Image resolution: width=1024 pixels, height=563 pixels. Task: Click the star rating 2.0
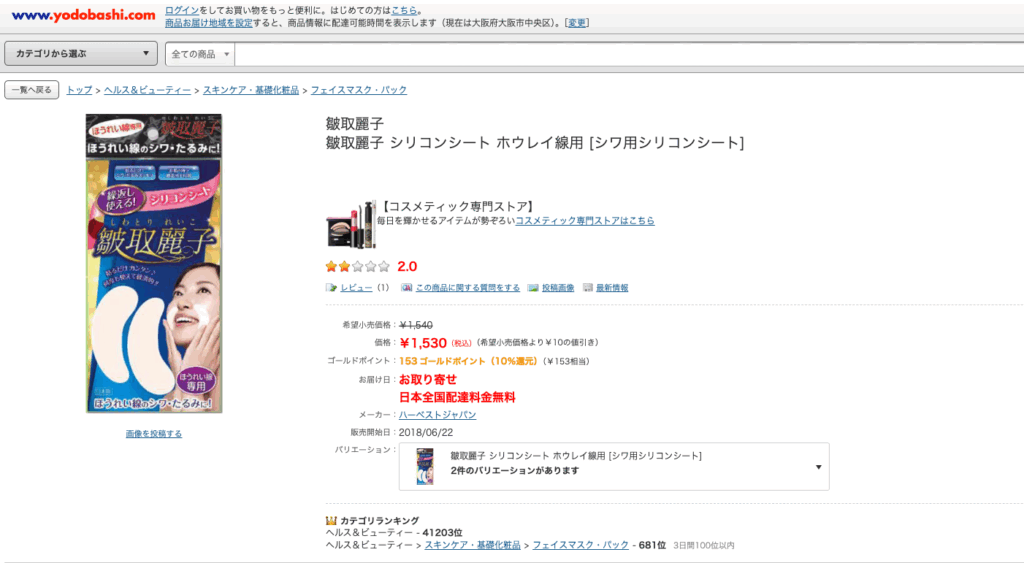point(371,266)
